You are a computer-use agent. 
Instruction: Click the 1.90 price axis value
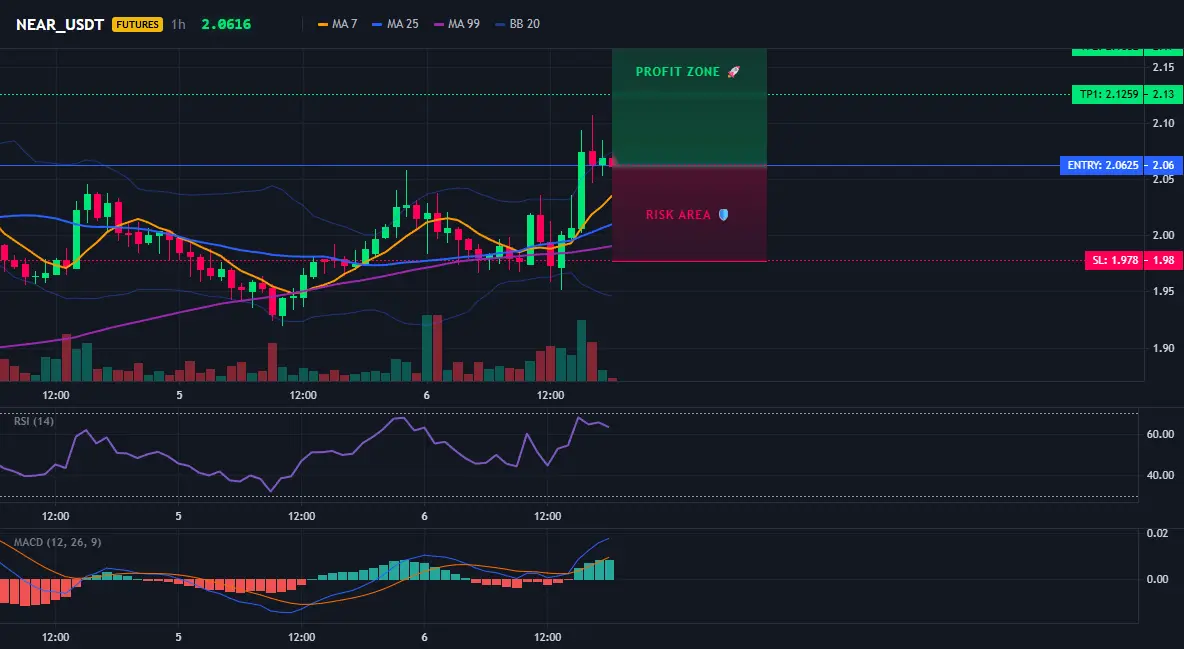(1164, 348)
